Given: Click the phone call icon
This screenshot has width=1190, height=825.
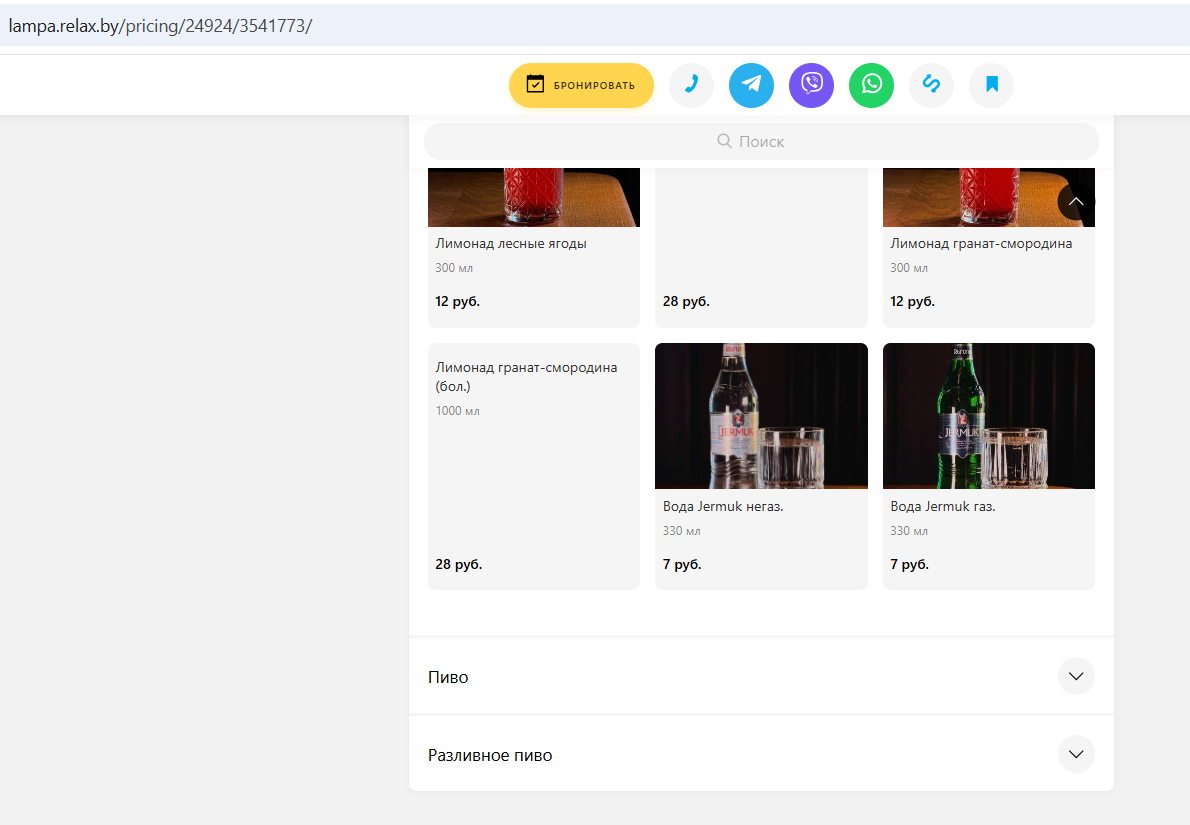Looking at the screenshot, I should click(x=691, y=85).
